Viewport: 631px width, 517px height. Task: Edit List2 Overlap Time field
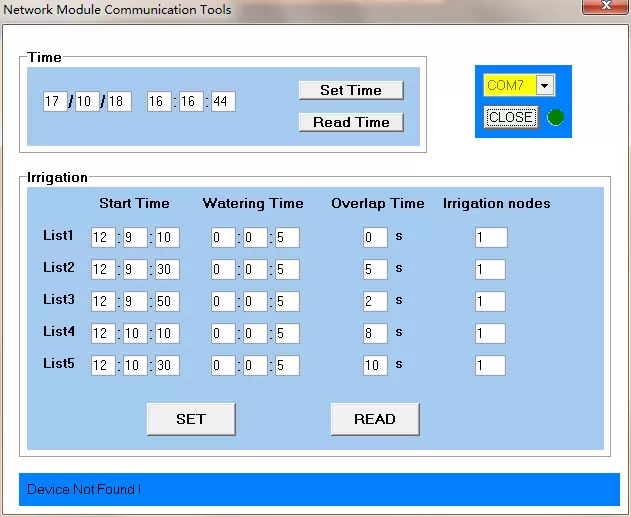(374, 270)
